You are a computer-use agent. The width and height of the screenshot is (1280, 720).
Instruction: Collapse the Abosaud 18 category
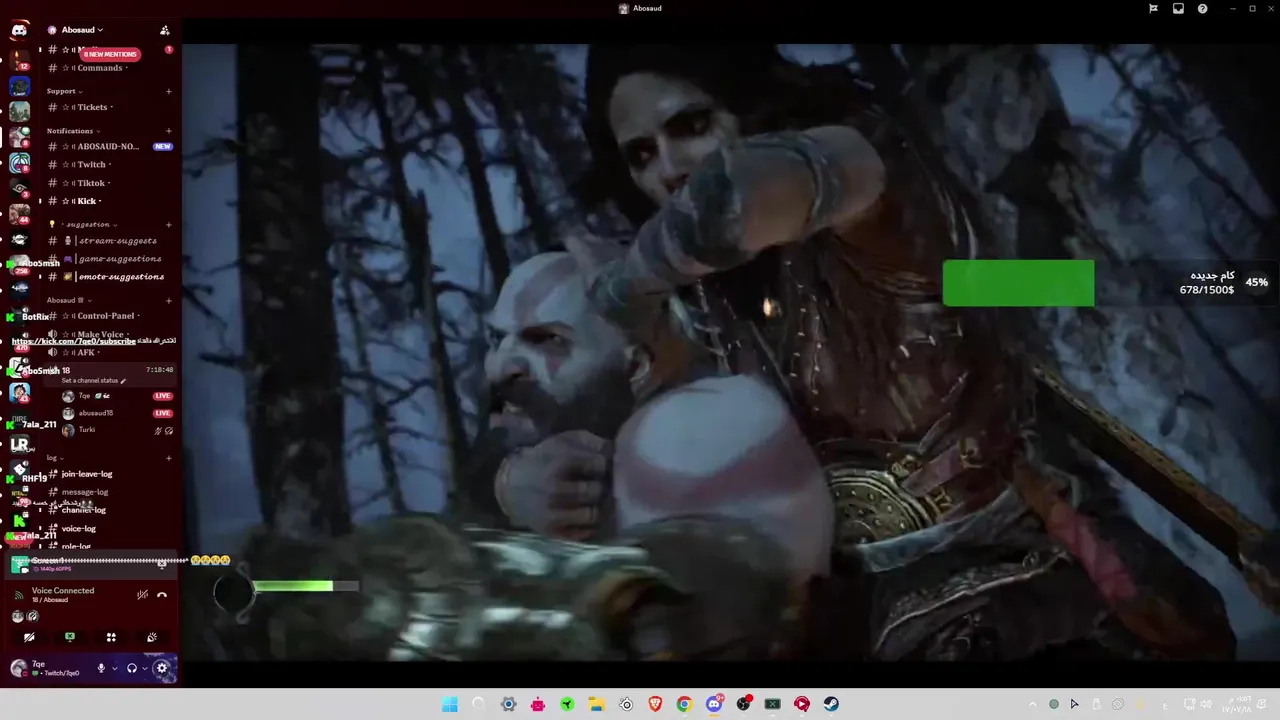pos(68,300)
